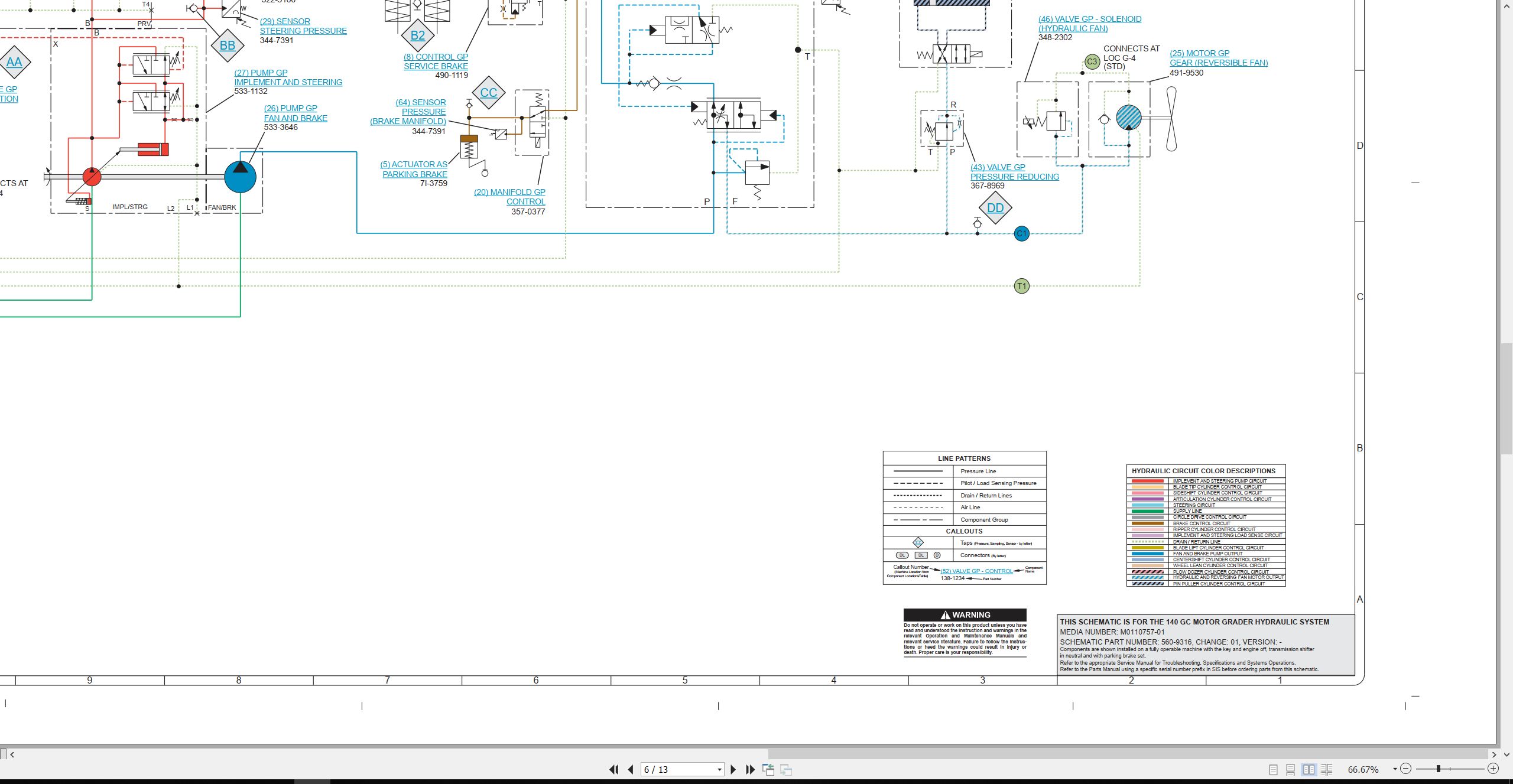1513x784 pixels.
Task: Open the (27) Pump GP Implement and Steering link
Action: pyautogui.click(x=288, y=77)
